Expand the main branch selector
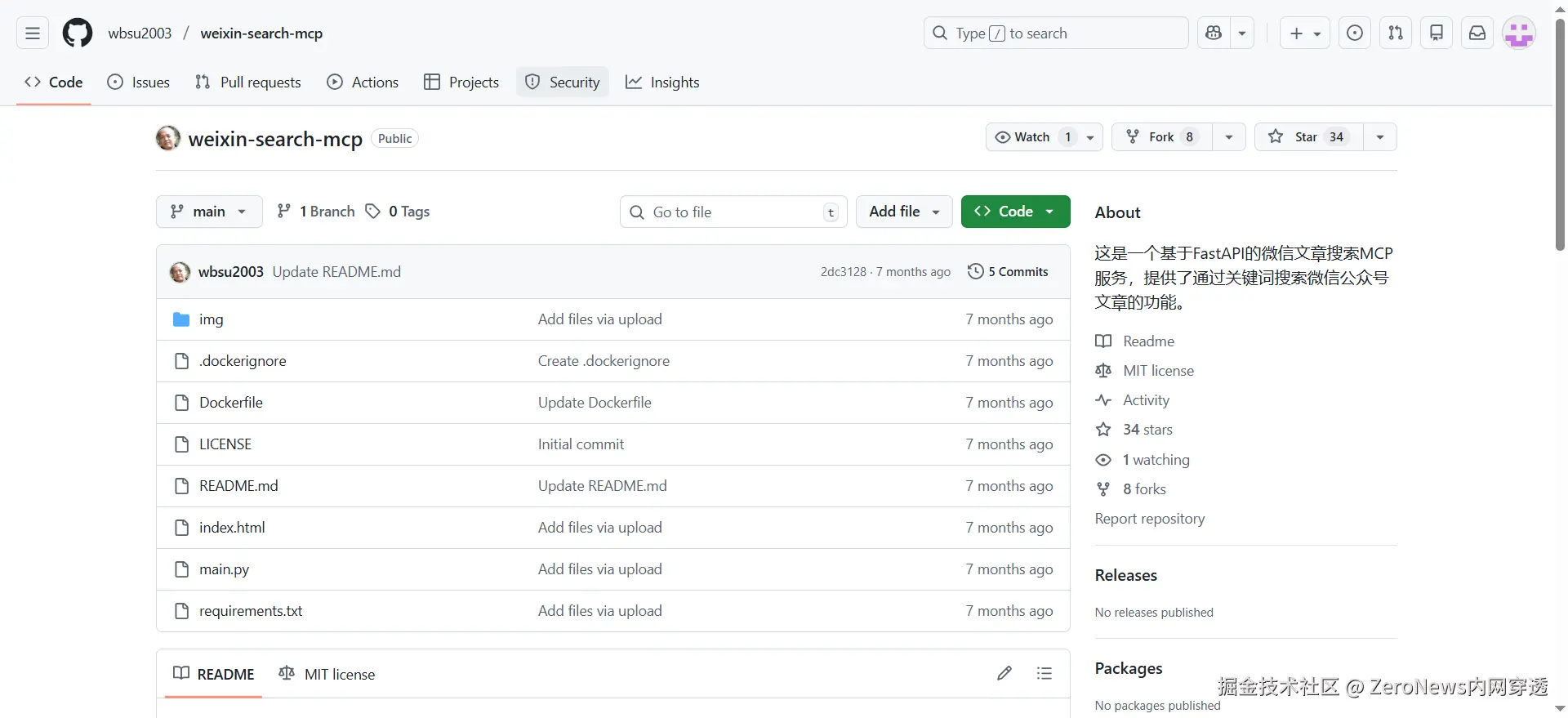Screen dimensions: 1568x718 pos(209,212)
